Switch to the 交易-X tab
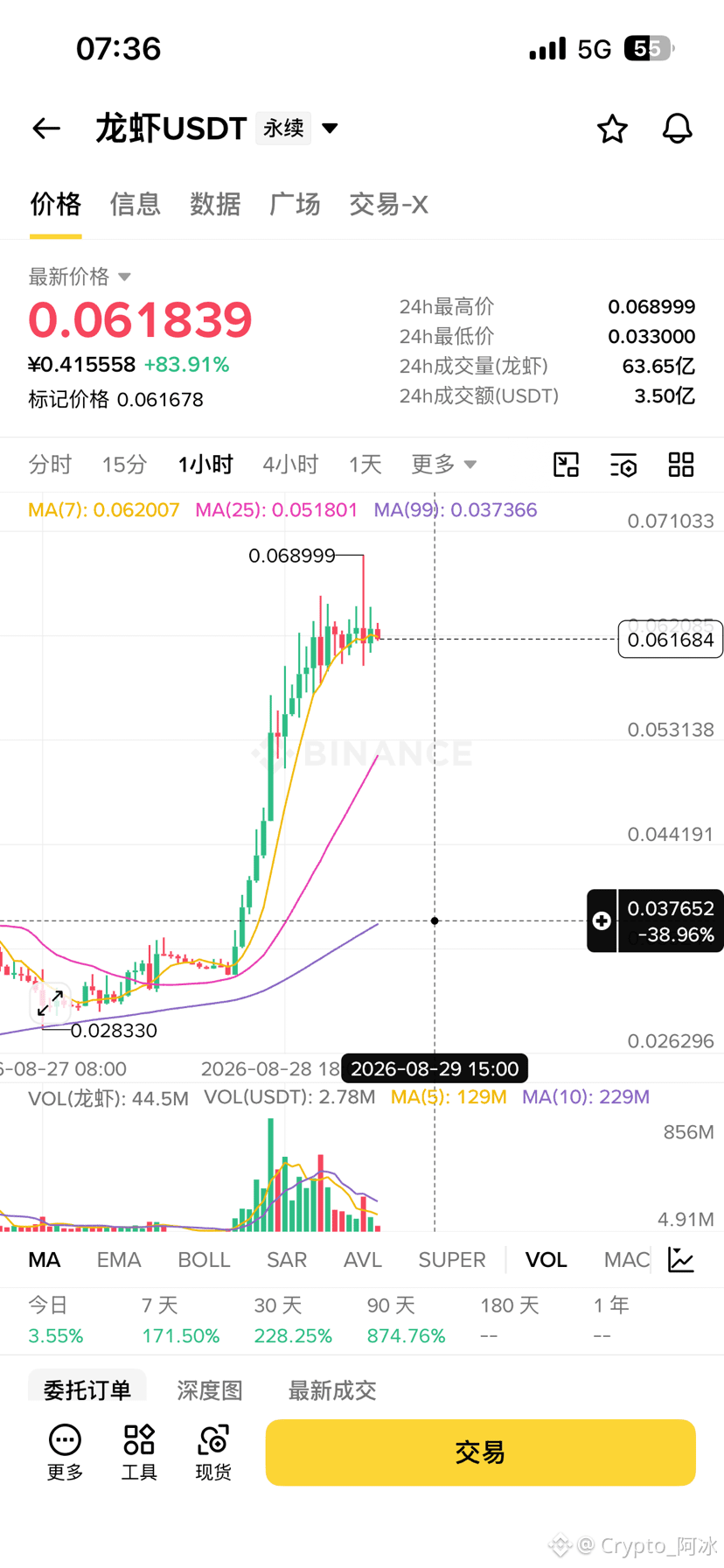This screenshot has height=1568, width=724. pos(388,204)
